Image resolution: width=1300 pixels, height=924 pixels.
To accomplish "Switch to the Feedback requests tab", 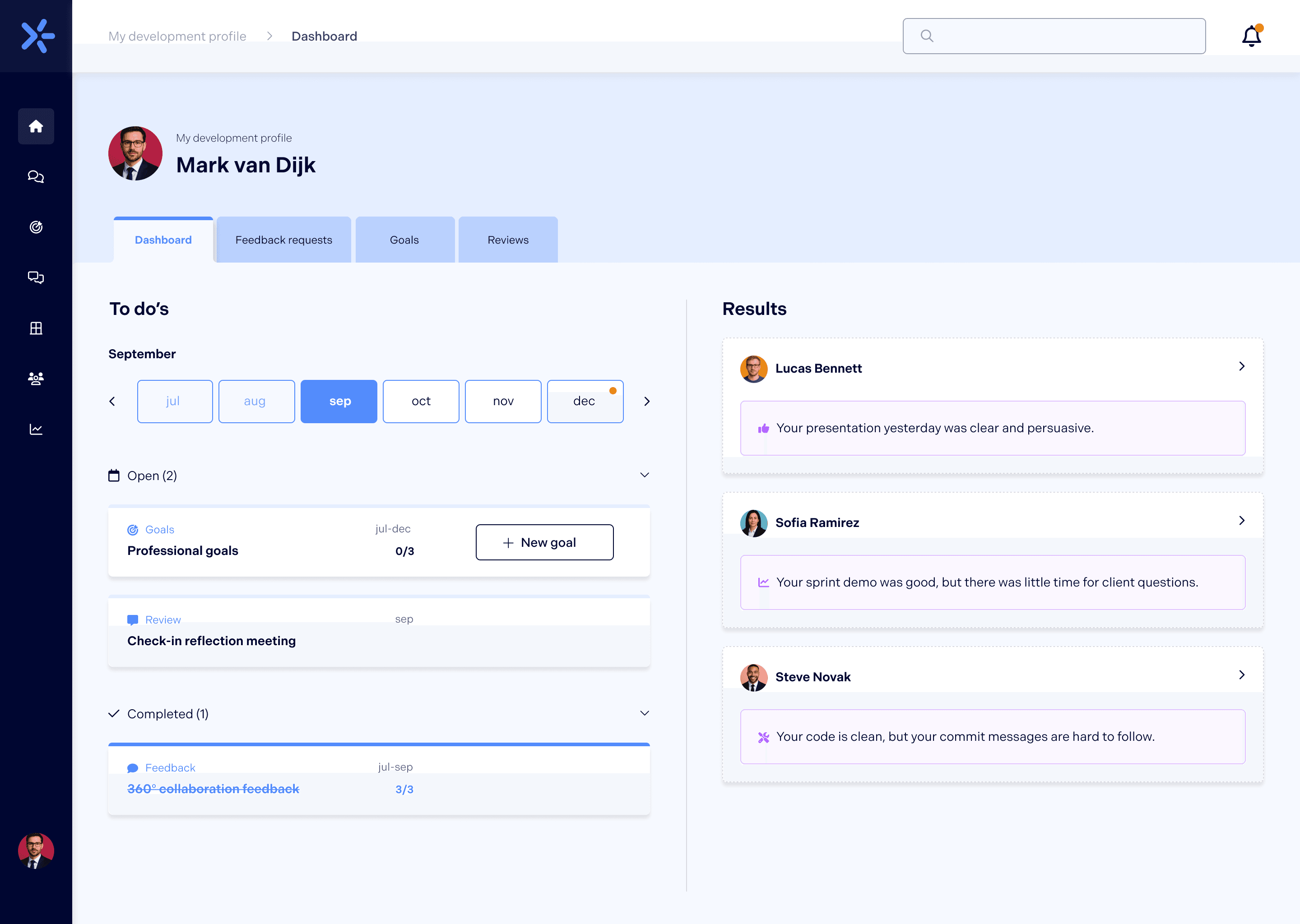I will click(283, 240).
